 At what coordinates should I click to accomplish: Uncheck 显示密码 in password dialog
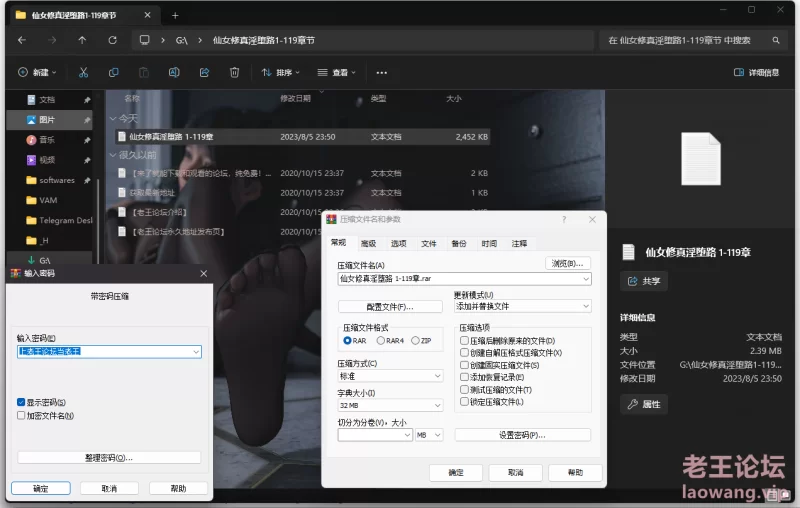[x=21, y=402]
